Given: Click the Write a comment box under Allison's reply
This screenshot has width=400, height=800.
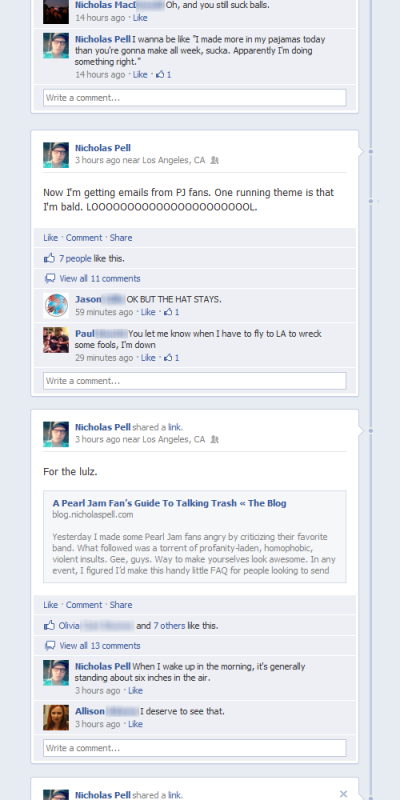Looking at the screenshot, I should point(194,748).
